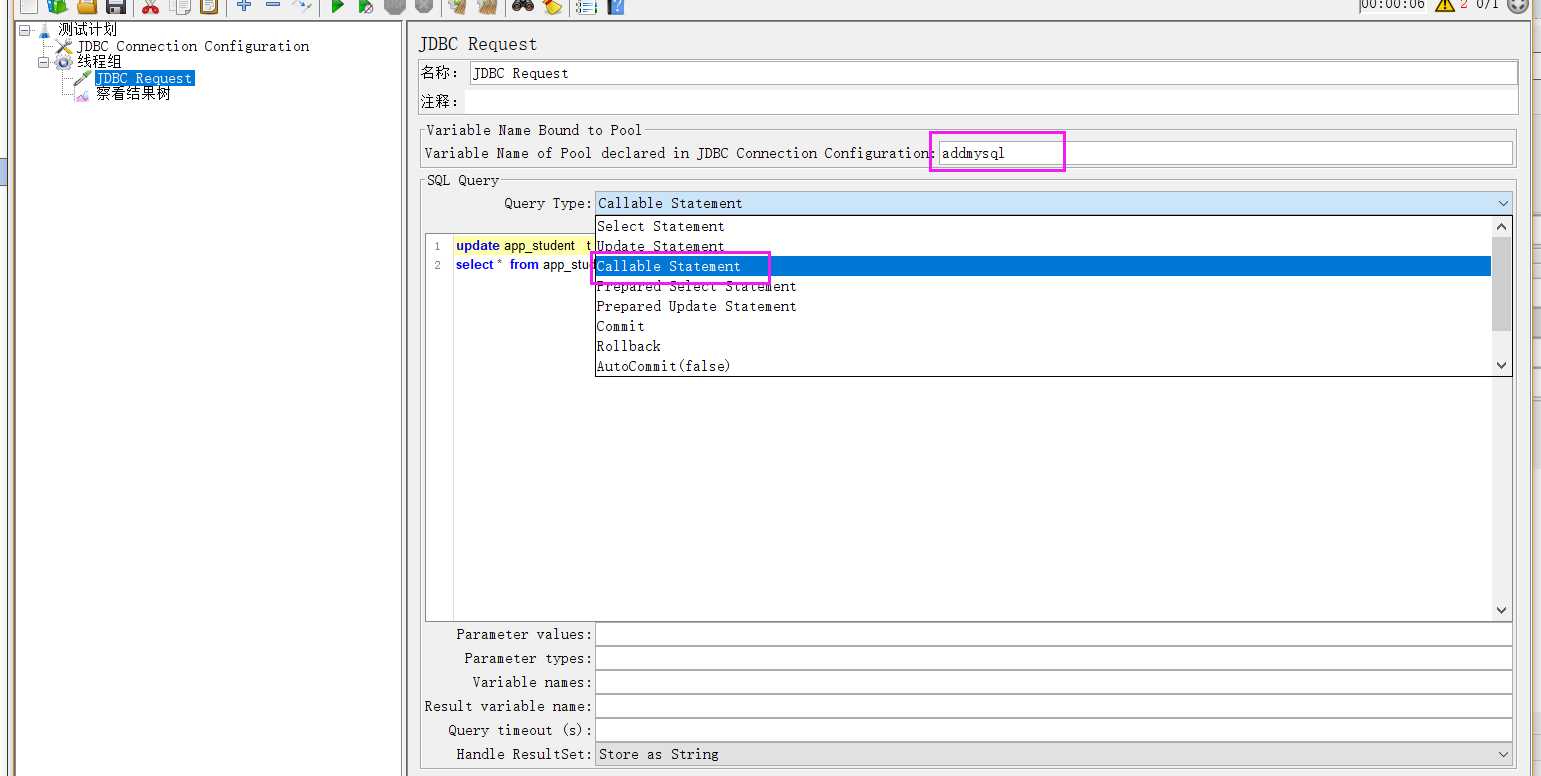1541x776 pixels.
Task: Open Search with binoculars icon
Action: click(523, 6)
